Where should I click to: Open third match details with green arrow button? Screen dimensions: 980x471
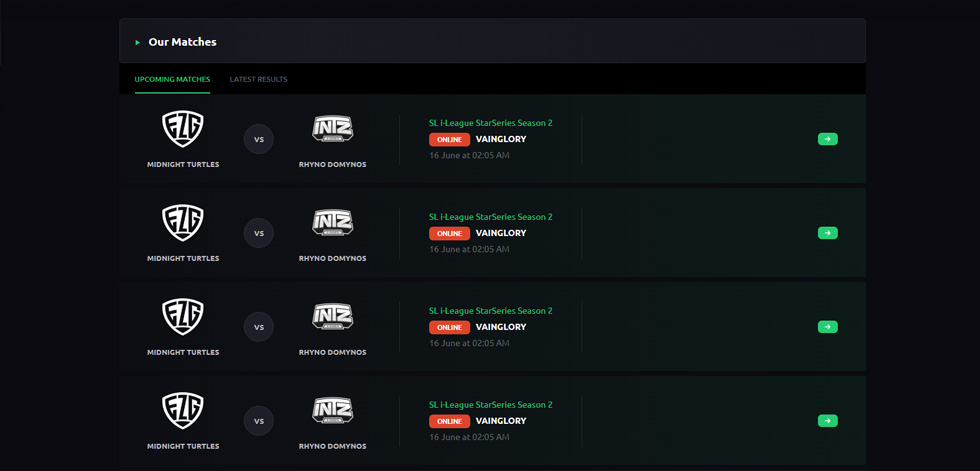click(828, 327)
